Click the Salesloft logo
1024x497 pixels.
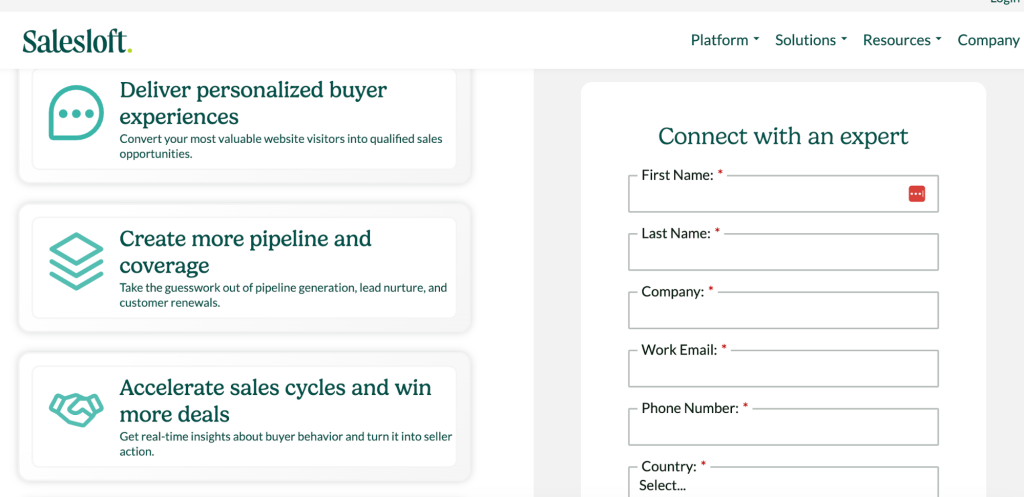78,41
